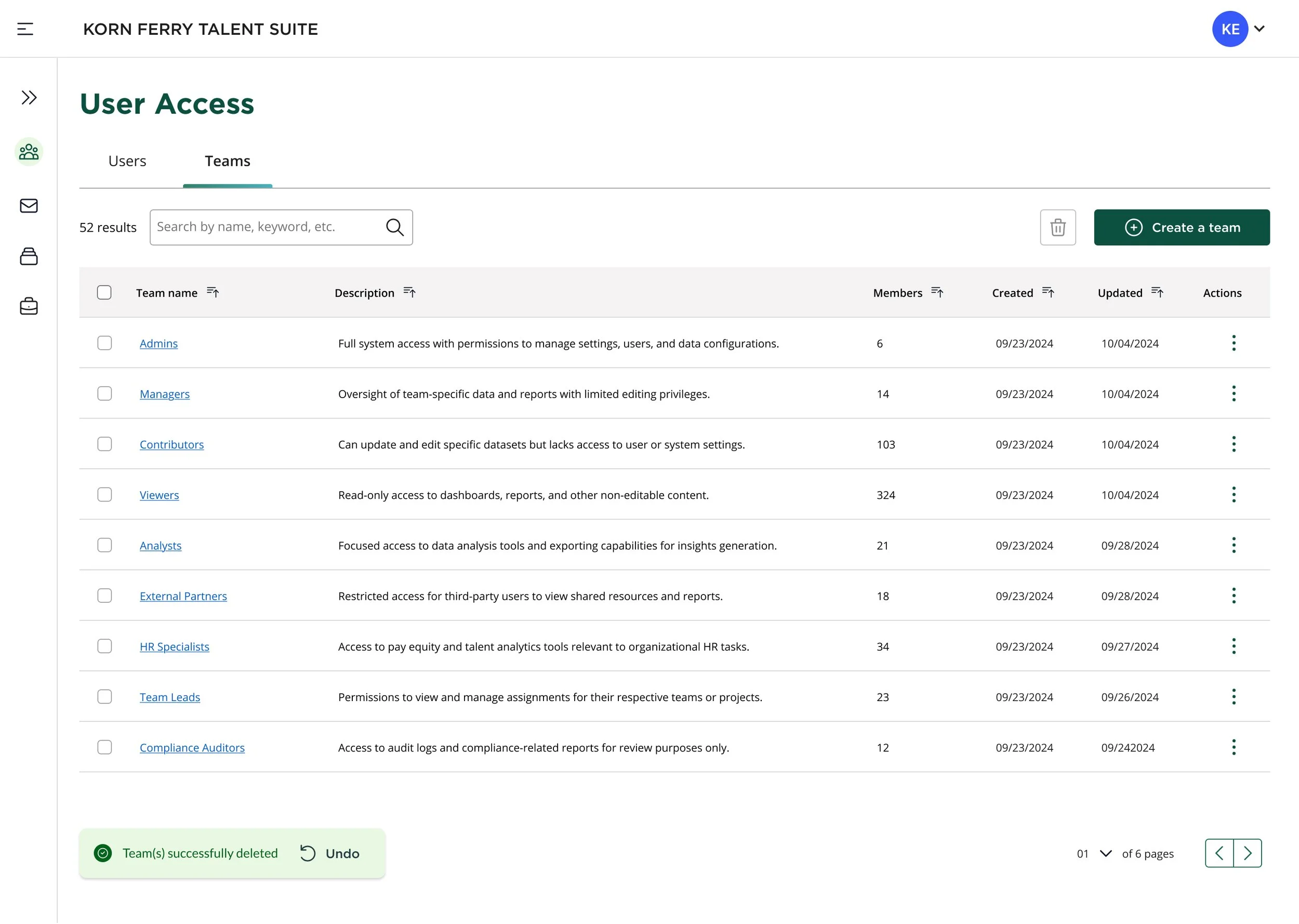Viewport: 1299px width, 924px height.
Task: Click the Create a team button
Action: point(1181,228)
